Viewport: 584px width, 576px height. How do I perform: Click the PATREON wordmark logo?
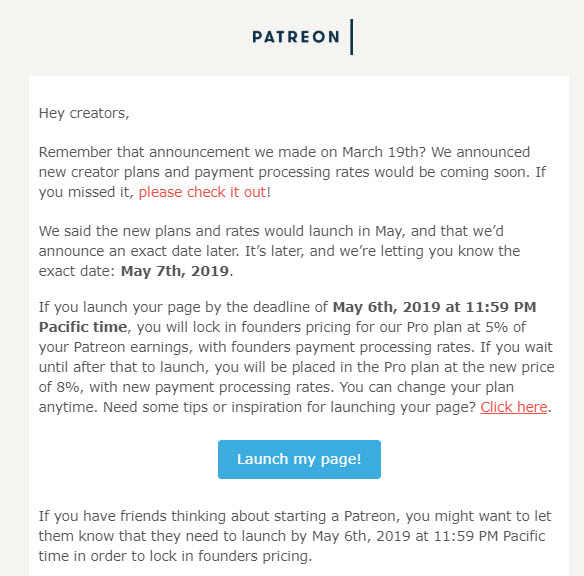[x=296, y=37]
